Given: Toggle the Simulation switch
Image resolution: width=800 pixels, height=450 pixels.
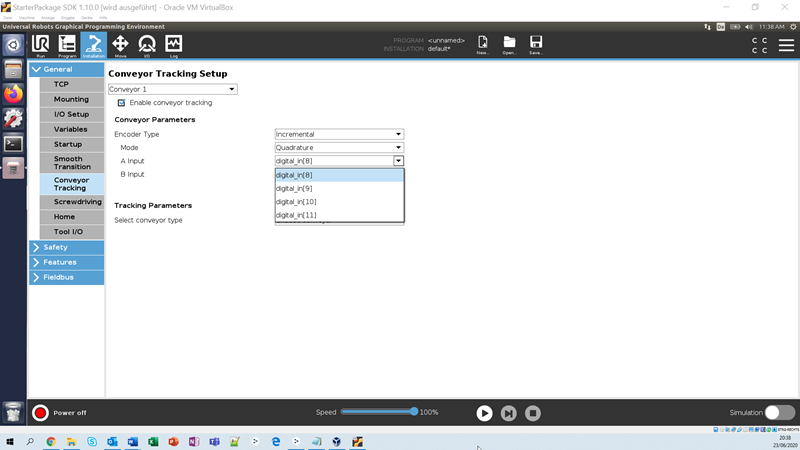Looking at the screenshot, I should pyautogui.click(x=778, y=412).
